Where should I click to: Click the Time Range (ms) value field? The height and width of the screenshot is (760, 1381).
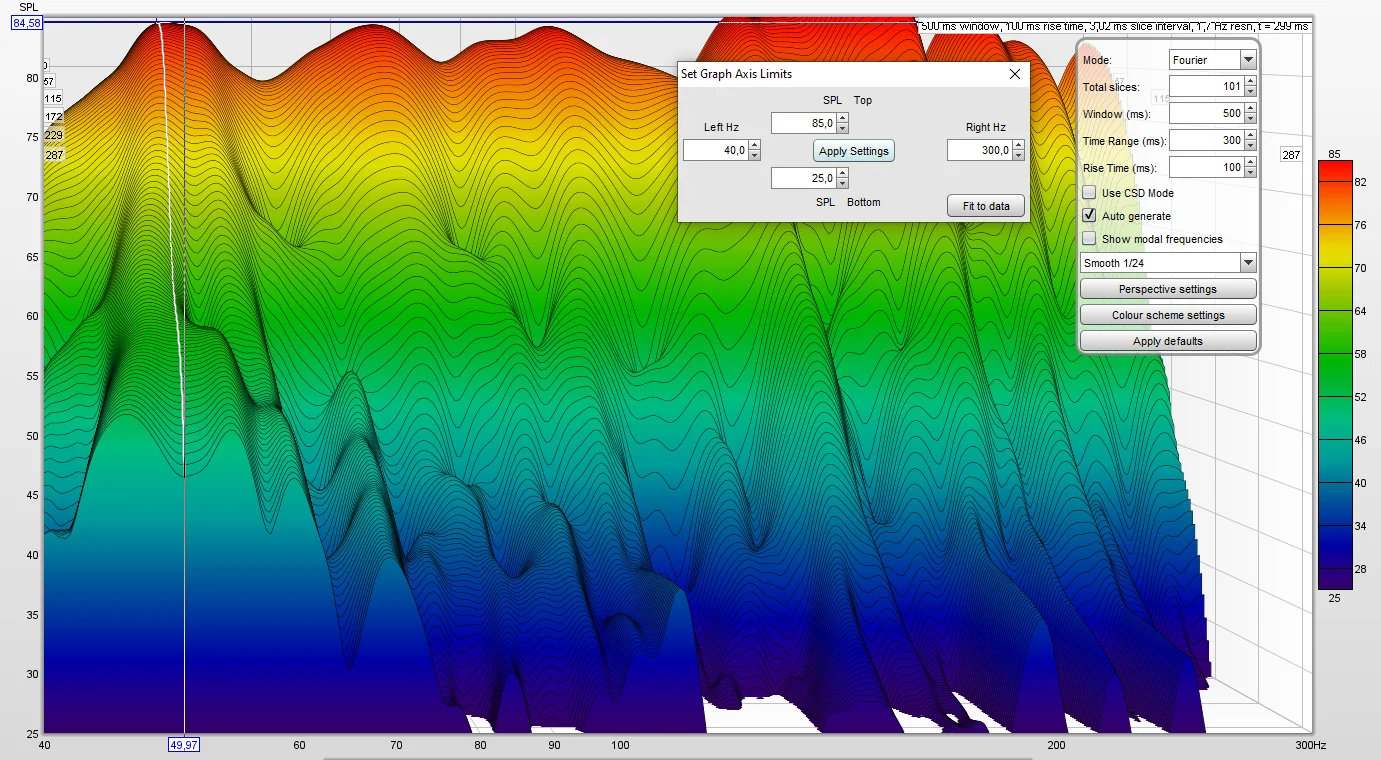1207,141
